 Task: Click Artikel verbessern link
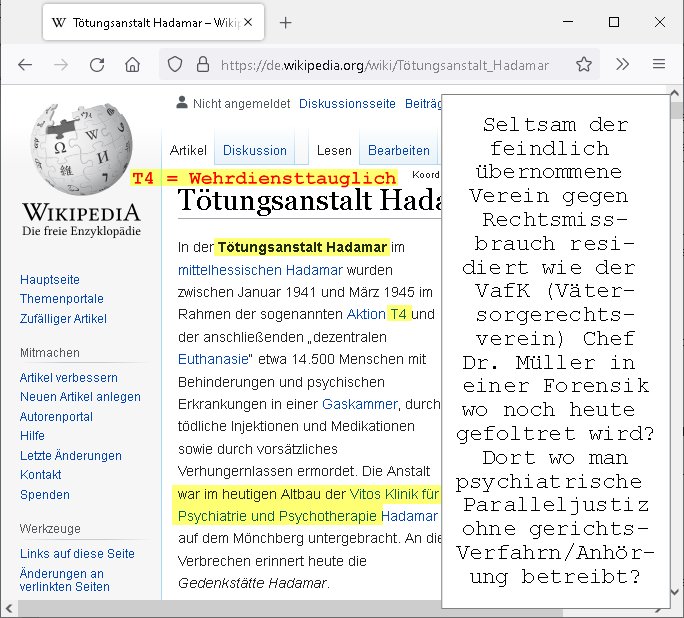(68, 378)
